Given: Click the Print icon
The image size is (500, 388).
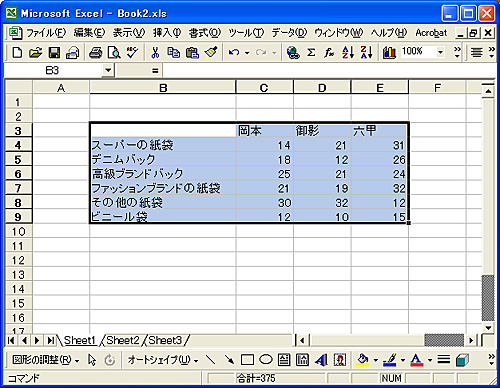Looking at the screenshot, I should click(96, 52).
